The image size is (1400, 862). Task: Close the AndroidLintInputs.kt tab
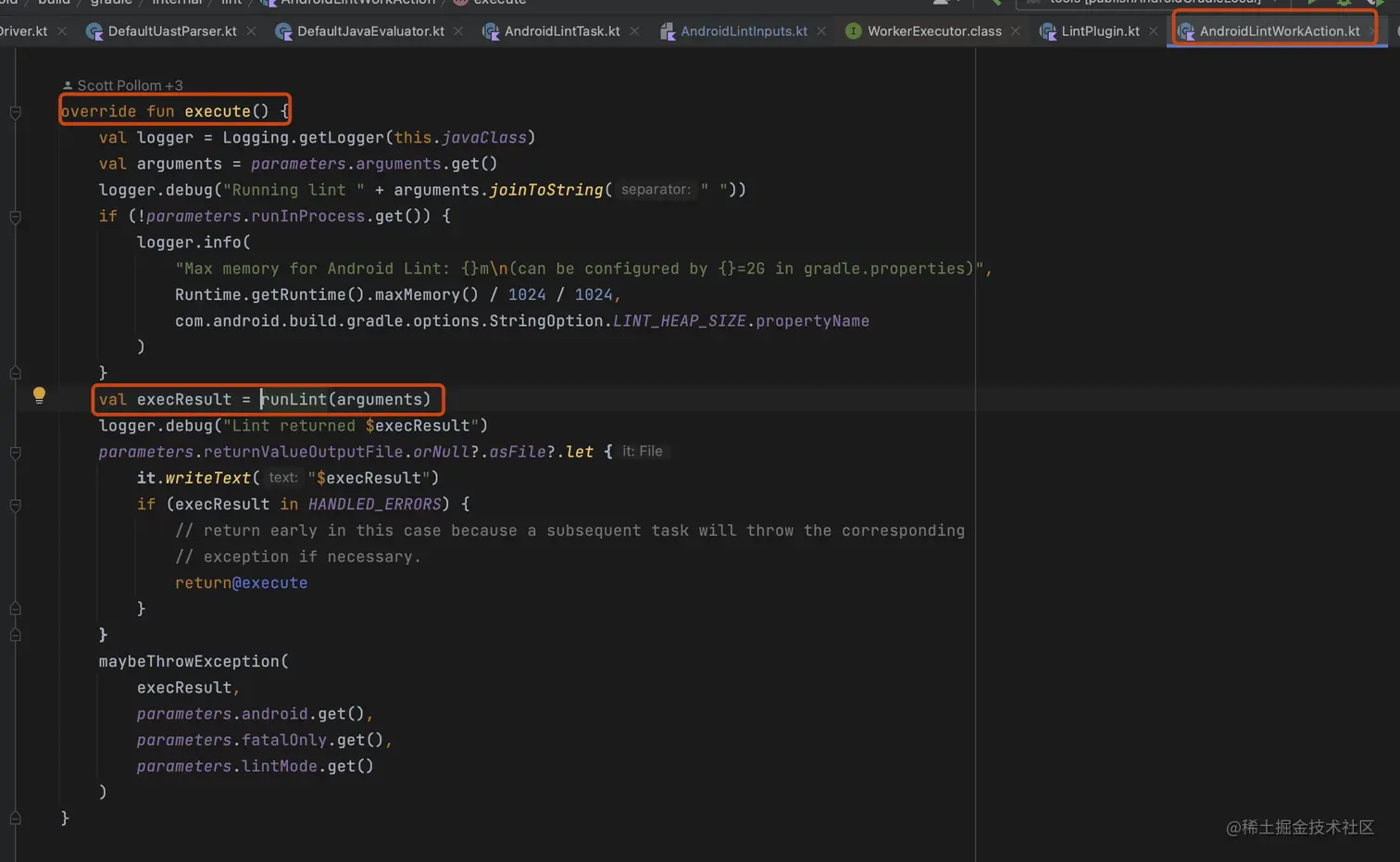pos(821,31)
